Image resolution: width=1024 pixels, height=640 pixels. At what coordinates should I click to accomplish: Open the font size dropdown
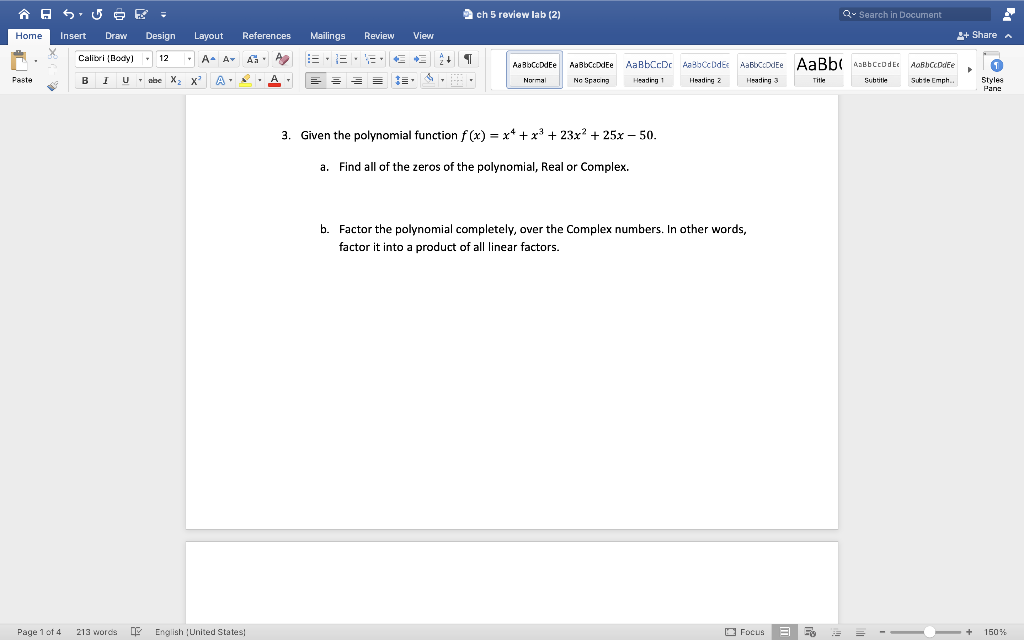(187, 59)
